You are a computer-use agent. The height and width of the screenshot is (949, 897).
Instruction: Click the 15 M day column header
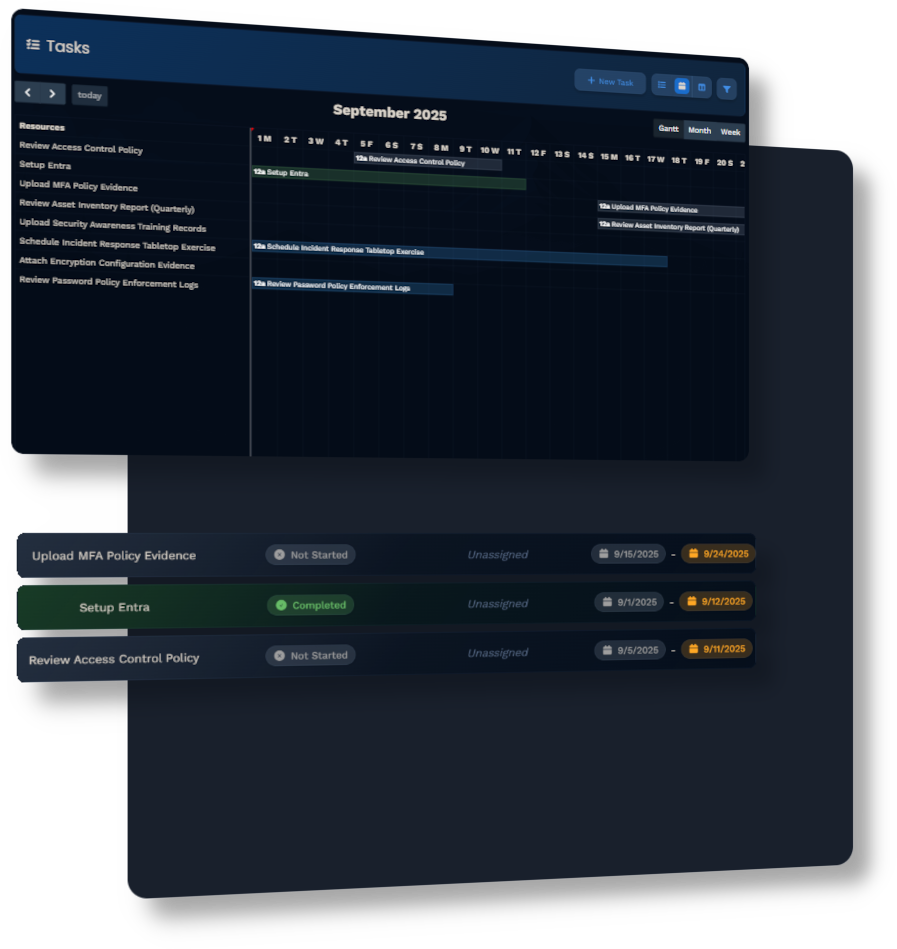(x=609, y=156)
